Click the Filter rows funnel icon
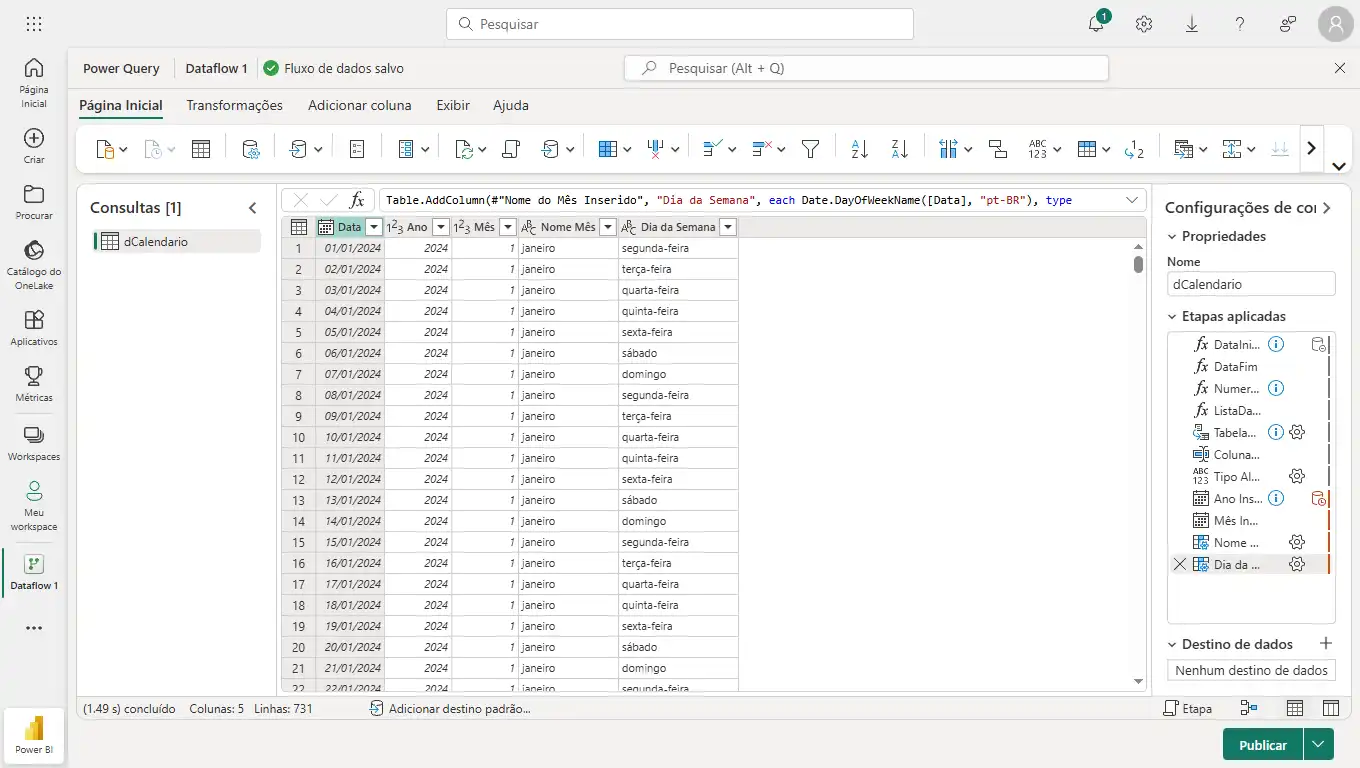Screen dimensions: 1360x768 tap(811, 149)
